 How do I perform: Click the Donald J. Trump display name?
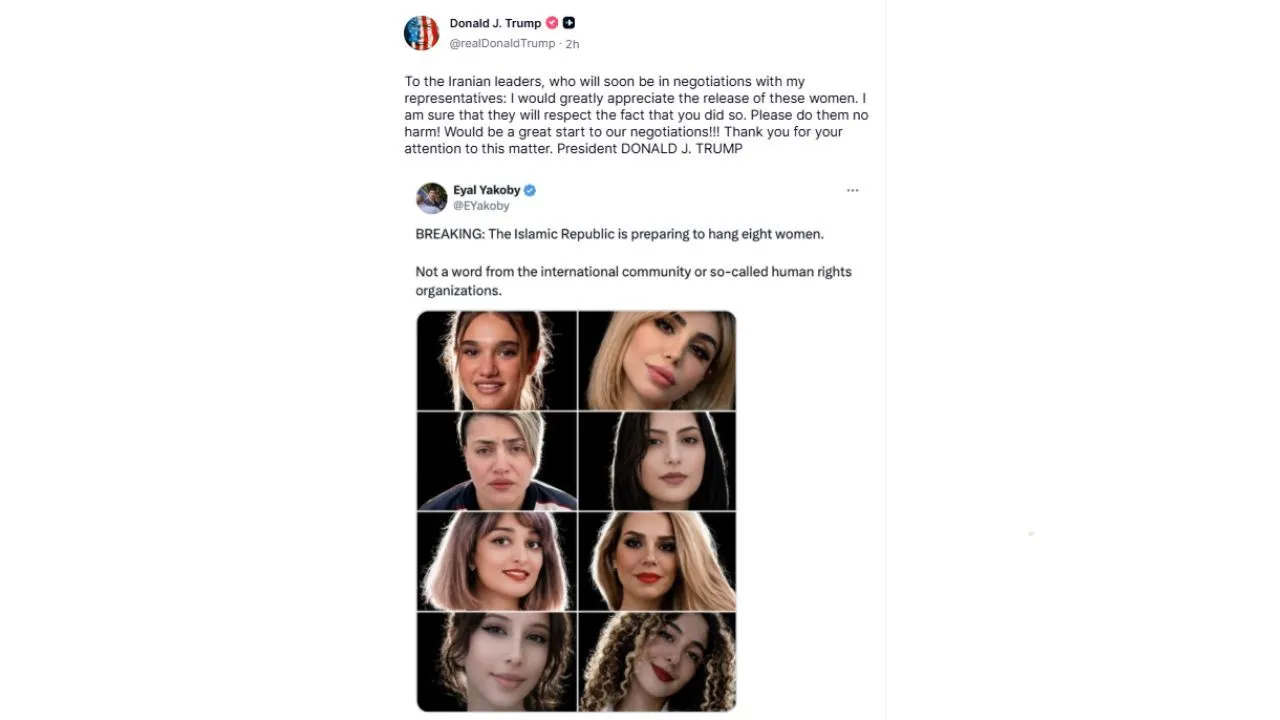[495, 23]
